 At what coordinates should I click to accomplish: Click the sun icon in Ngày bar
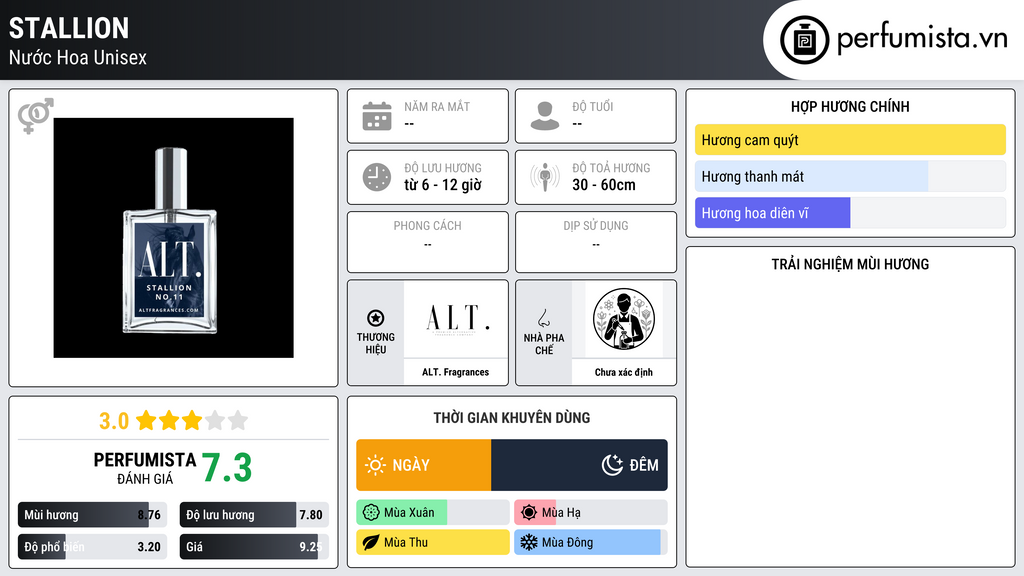tap(376, 465)
